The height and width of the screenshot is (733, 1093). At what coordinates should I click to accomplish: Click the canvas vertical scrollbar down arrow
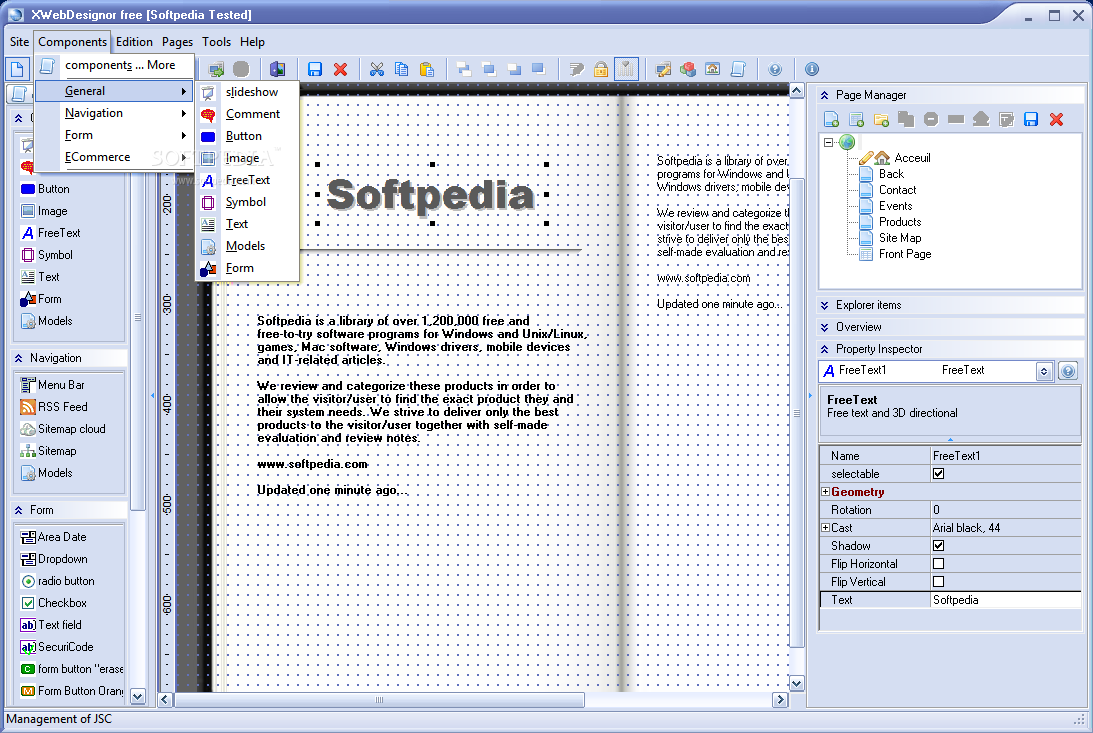pos(797,684)
